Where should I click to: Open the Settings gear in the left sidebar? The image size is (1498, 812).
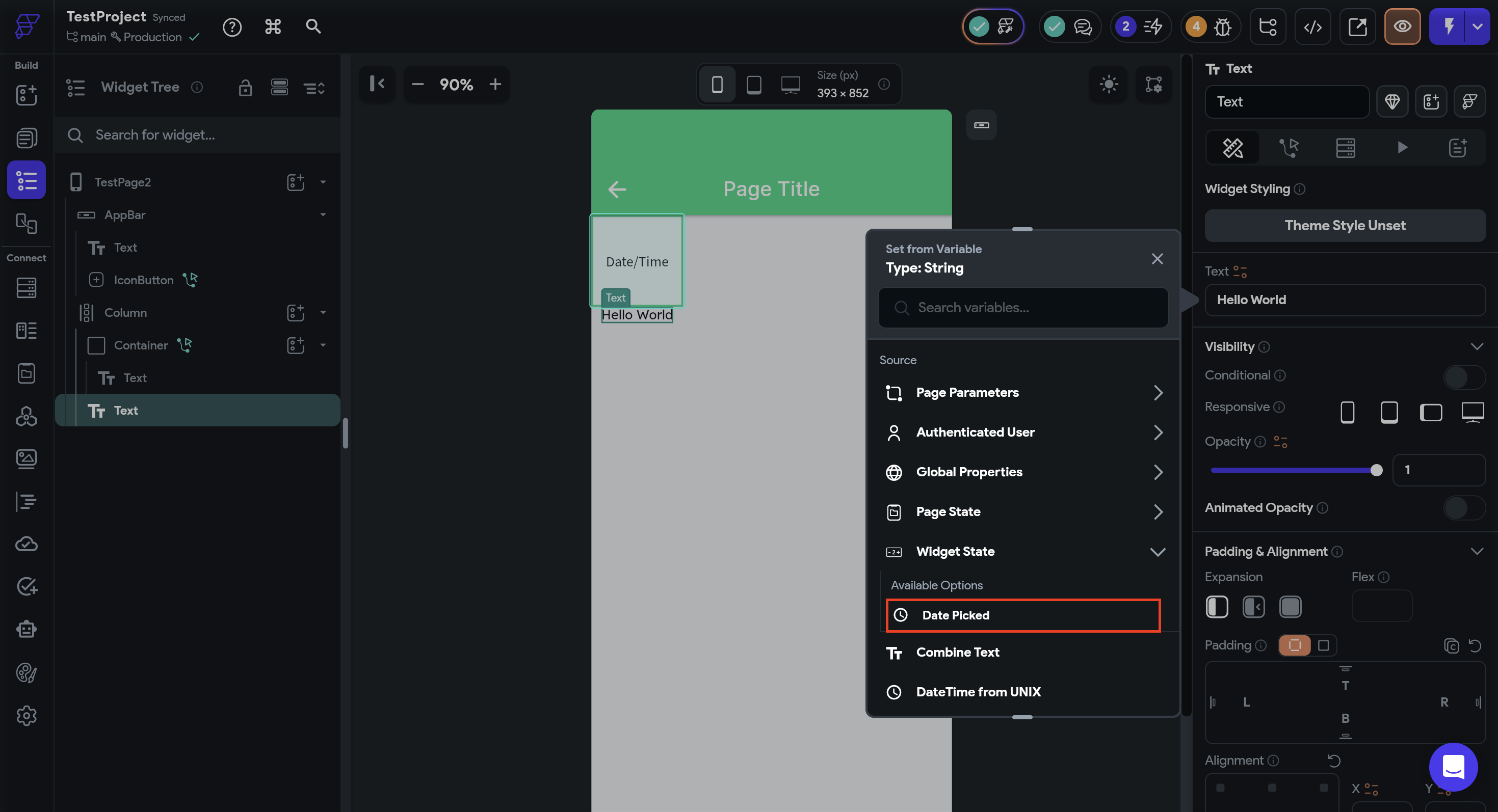click(26, 716)
